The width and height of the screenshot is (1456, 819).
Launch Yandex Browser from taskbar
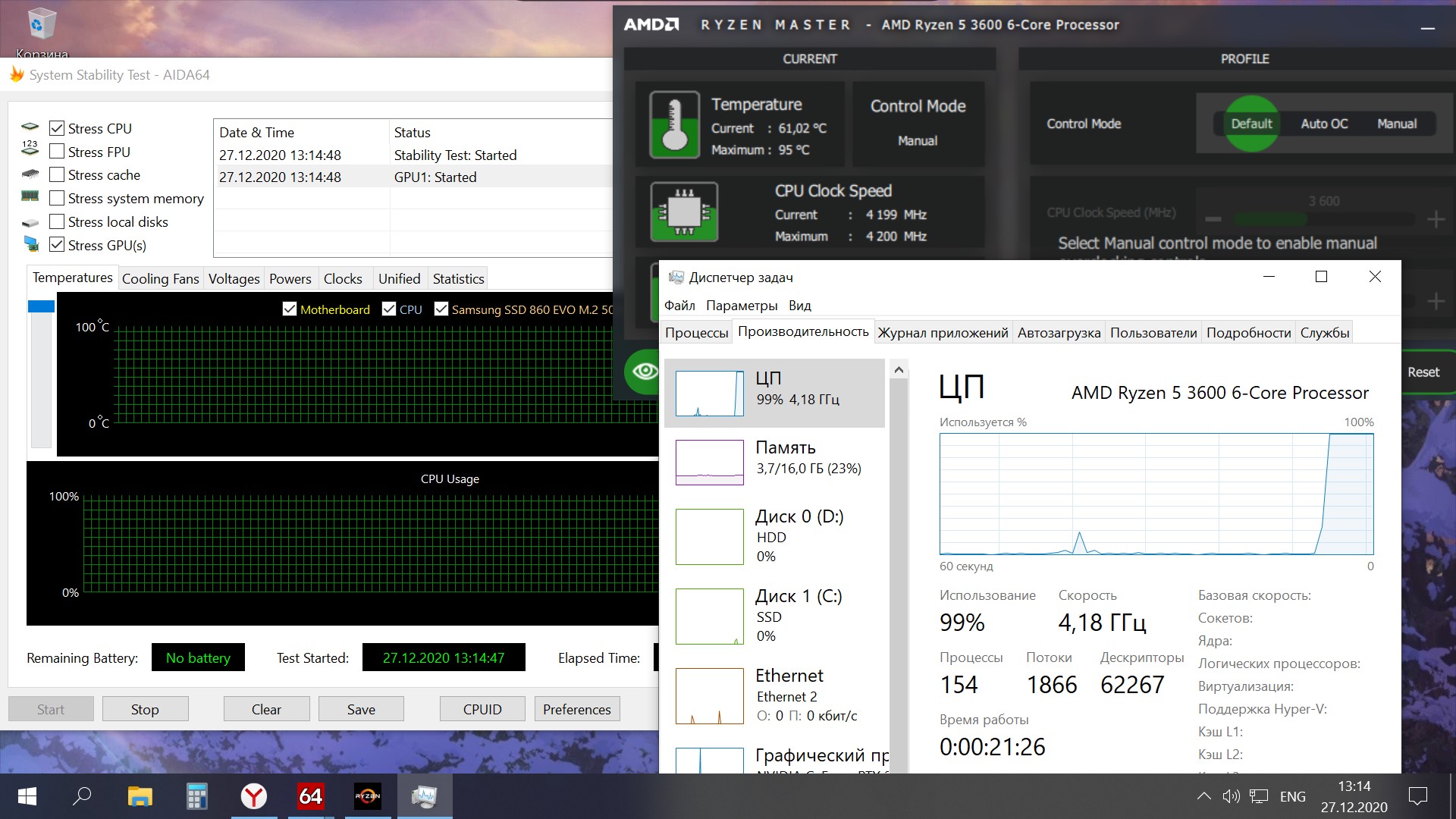click(253, 796)
